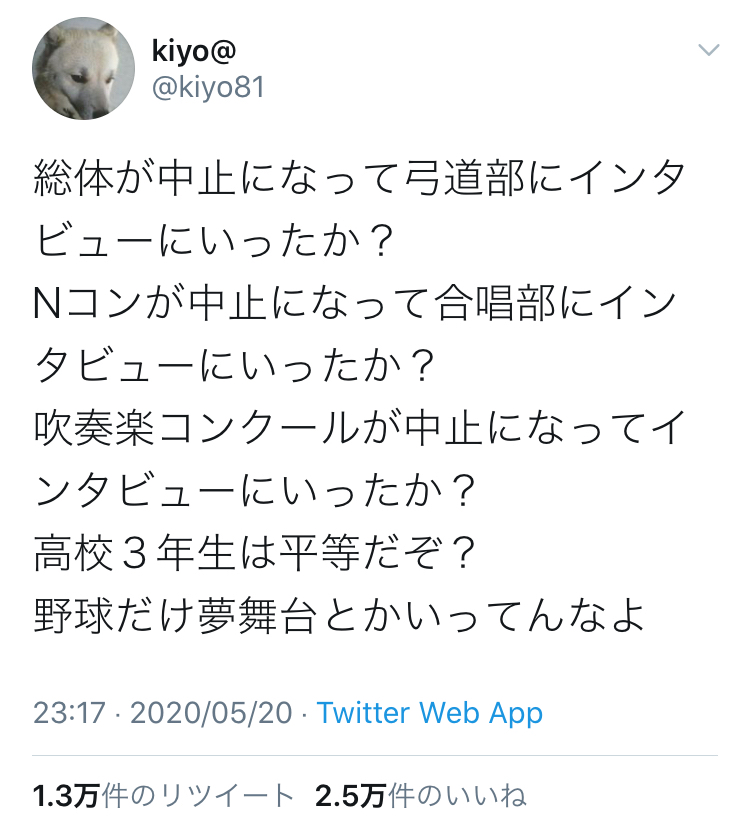View the 1.3万件のリツイート list
The image size is (750, 829).
(163, 796)
